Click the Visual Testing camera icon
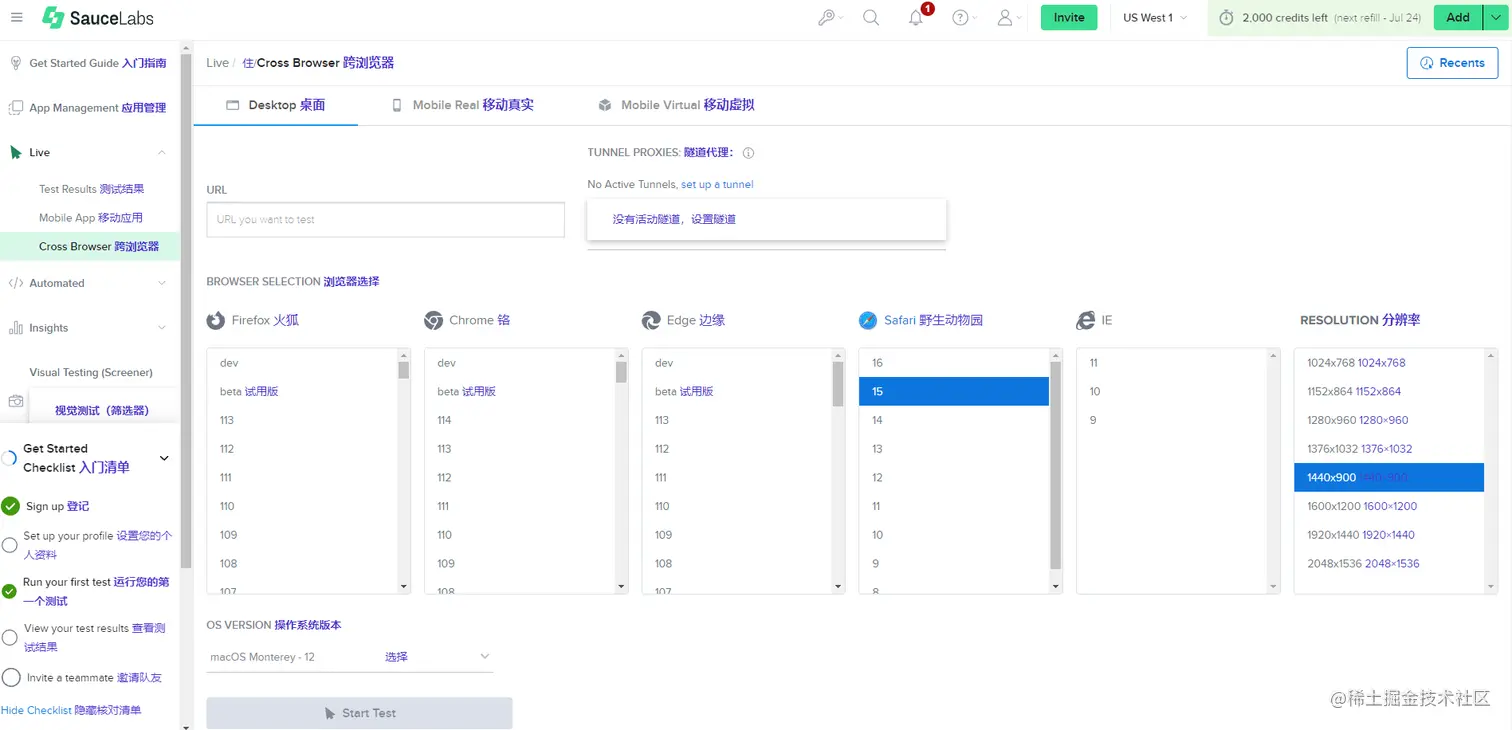 coord(16,401)
